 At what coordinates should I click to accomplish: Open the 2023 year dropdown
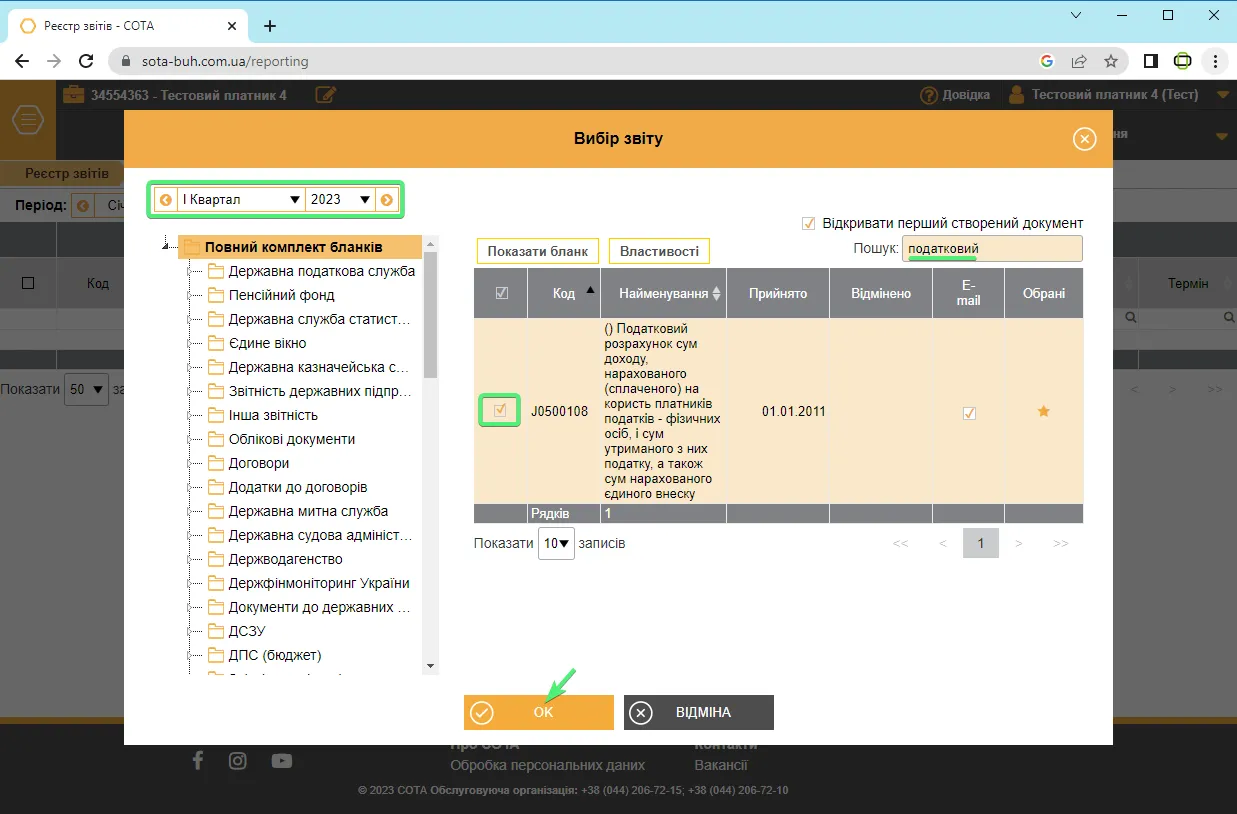coord(340,200)
